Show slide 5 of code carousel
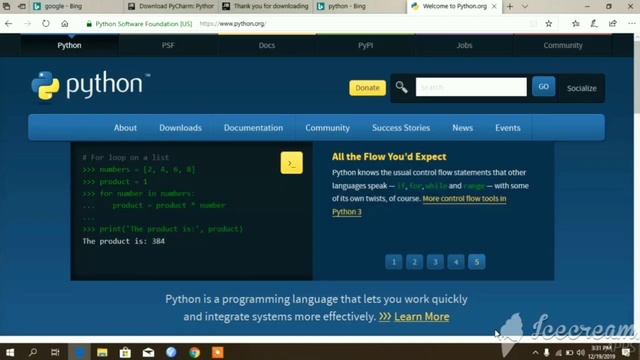This screenshot has width=640, height=360. click(477, 262)
